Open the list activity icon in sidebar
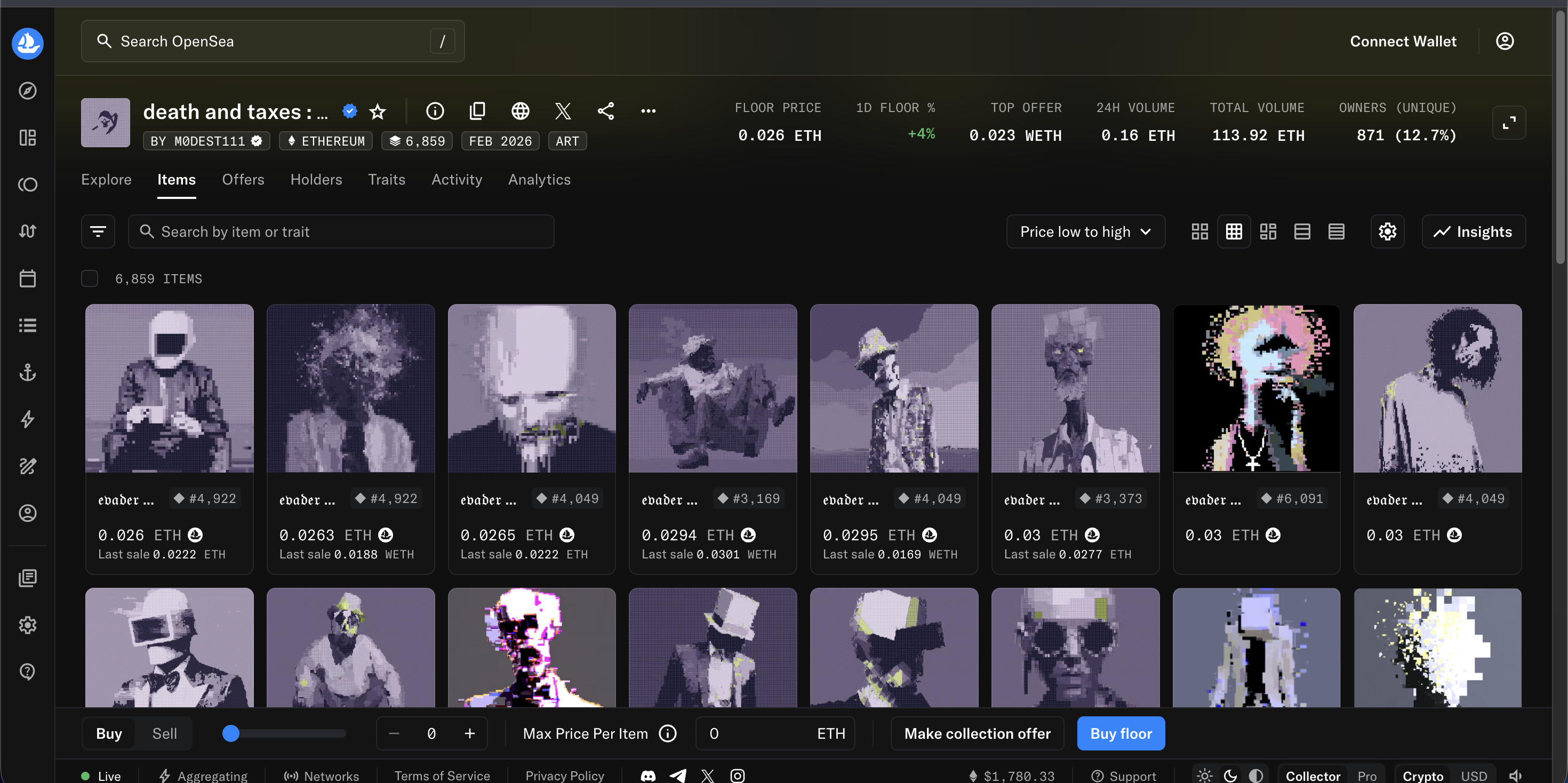Screen dimensions: 1568x783 [x=27, y=325]
